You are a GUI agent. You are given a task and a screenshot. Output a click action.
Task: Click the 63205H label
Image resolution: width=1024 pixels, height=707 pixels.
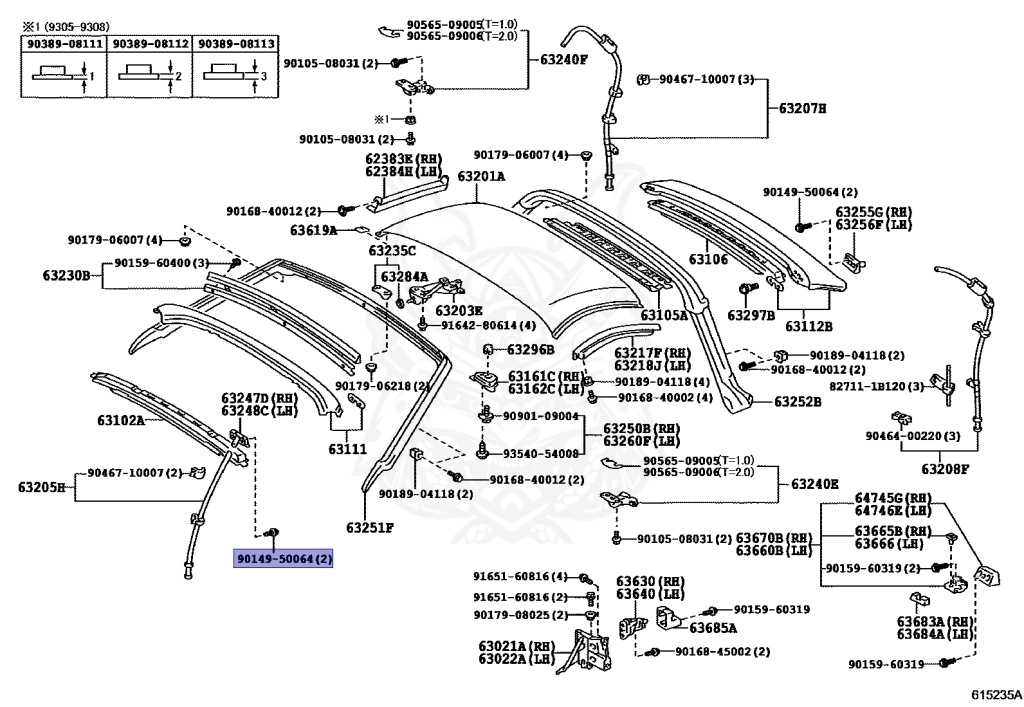point(42,487)
